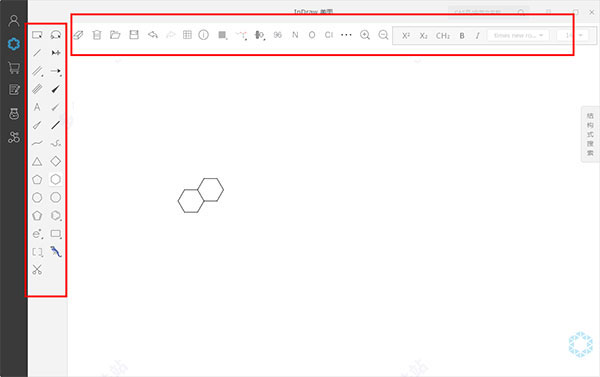The width and height of the screenshot is (600, 377).
Task: Click the info circle icon
Action: pos(204,35)
